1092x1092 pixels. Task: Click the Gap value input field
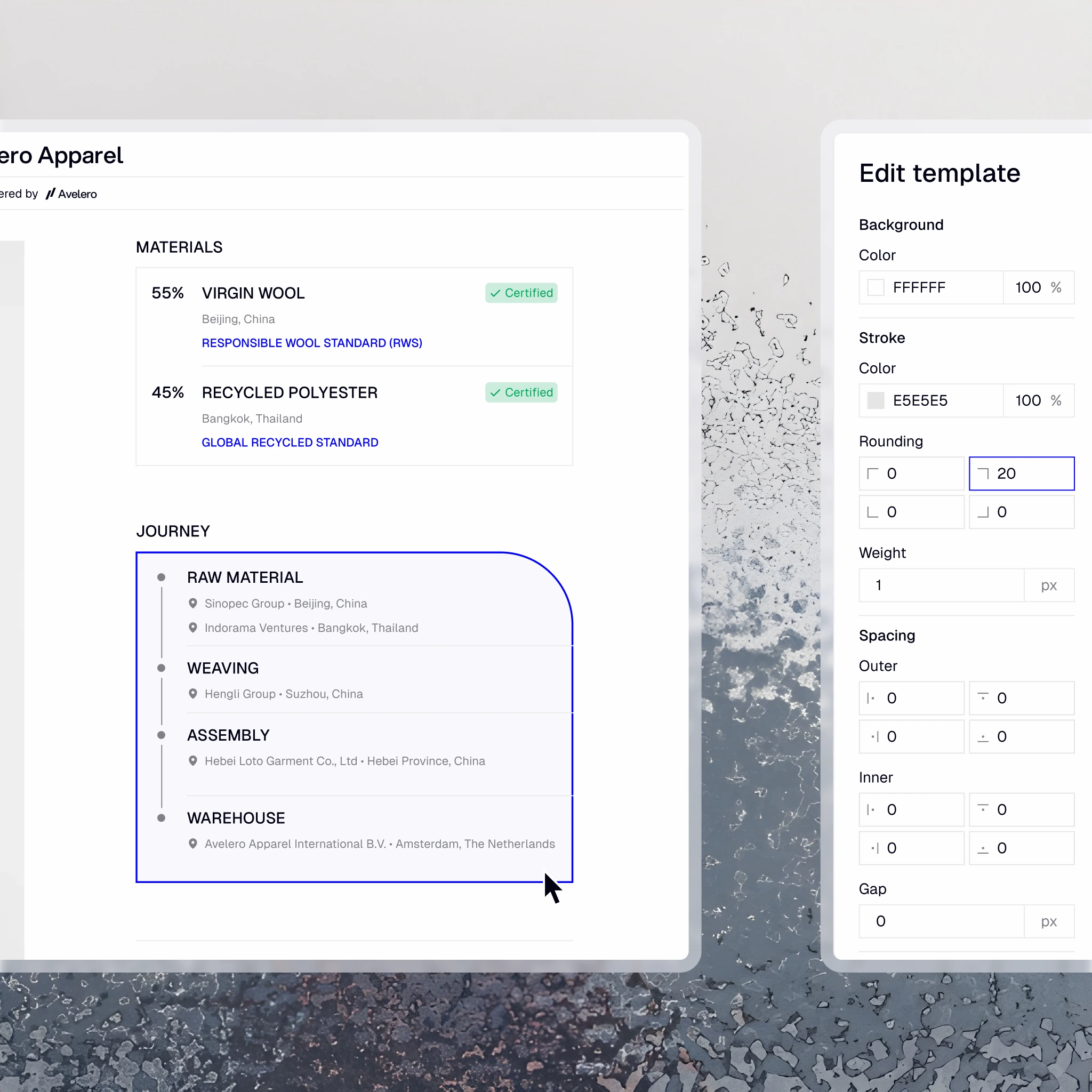(941, 922)
